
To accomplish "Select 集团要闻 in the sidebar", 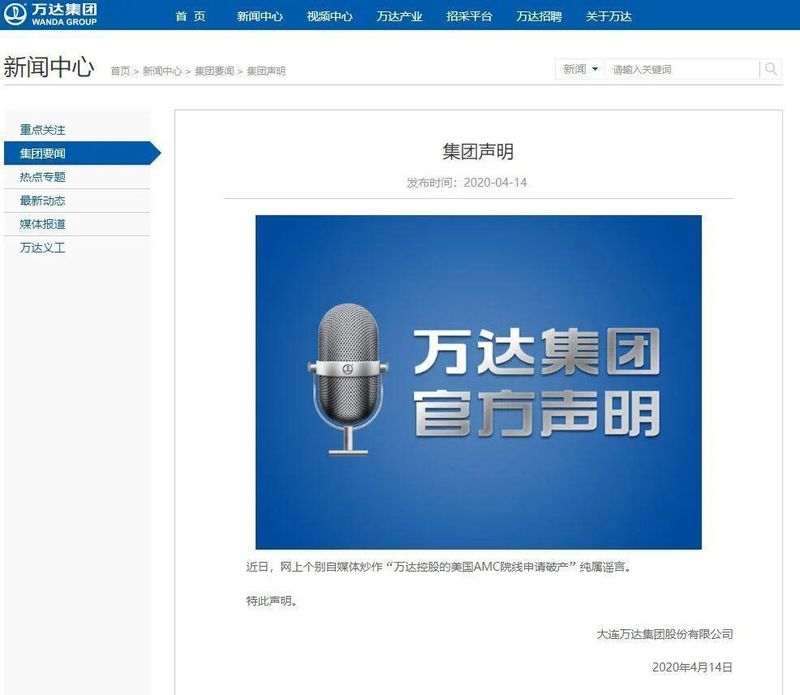I will tap(82, 153).
